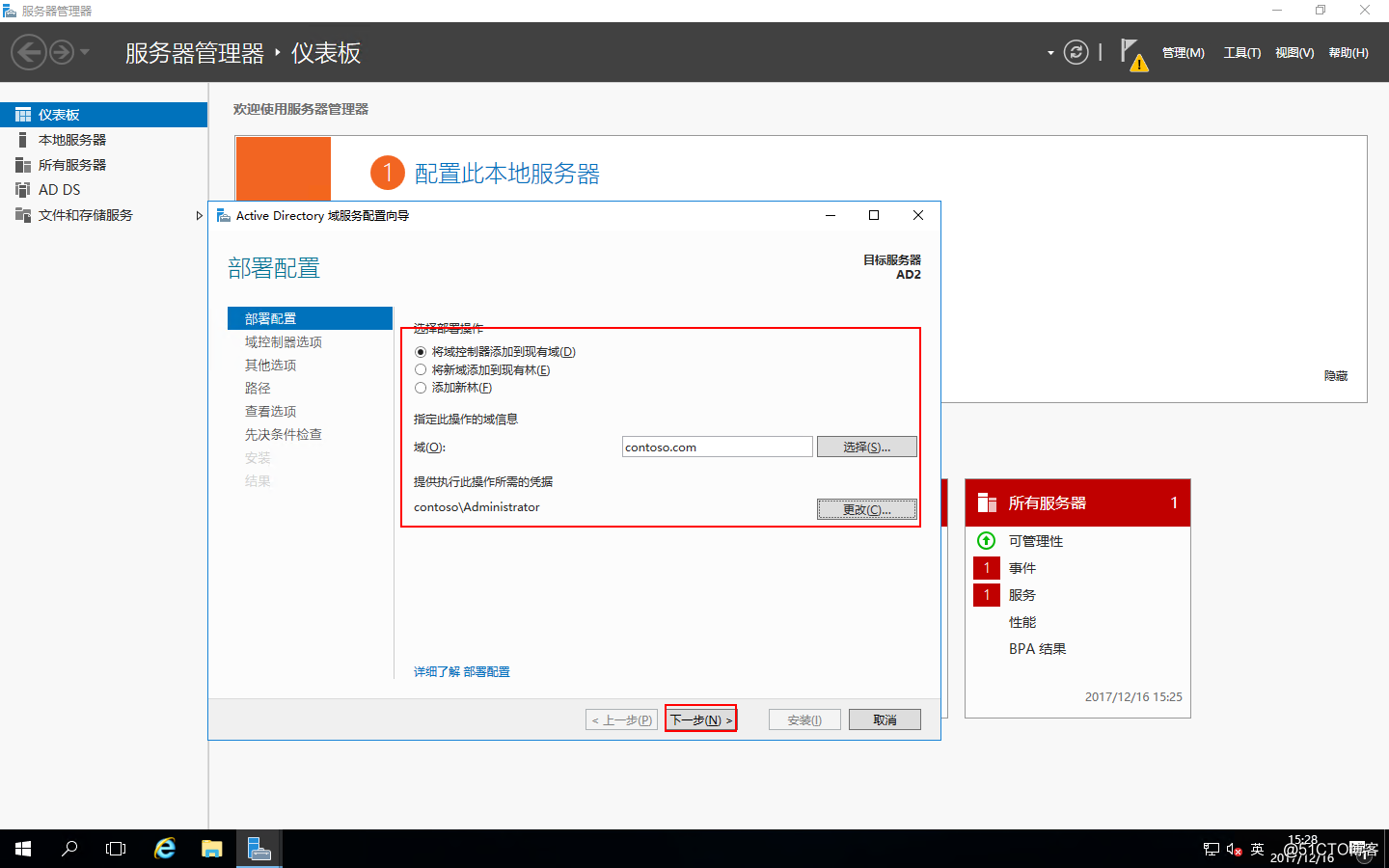Click the red 1 badge beside 事件
Screen dimensions: 1389x868
point(987,568)
